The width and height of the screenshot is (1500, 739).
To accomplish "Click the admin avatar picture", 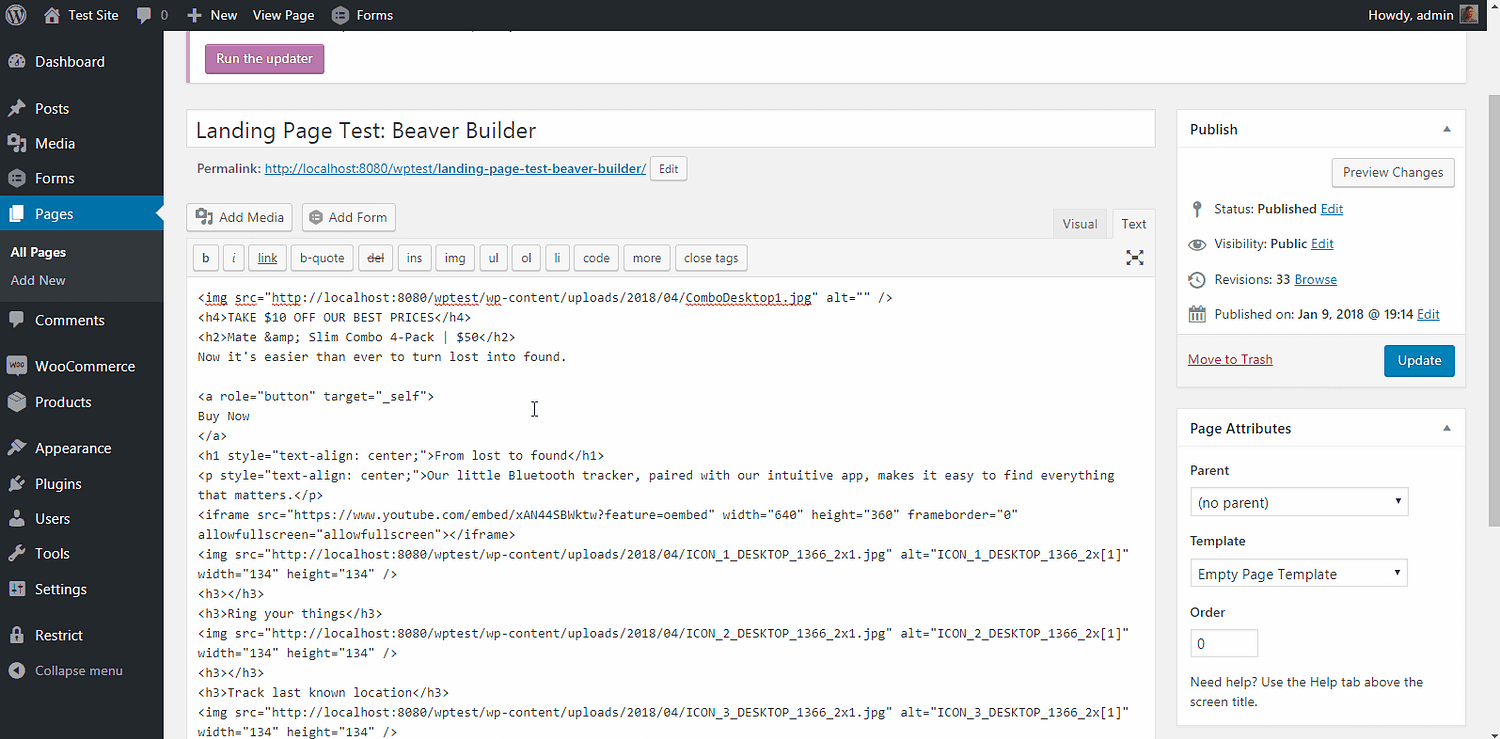I will click(x=1468, y=15).
